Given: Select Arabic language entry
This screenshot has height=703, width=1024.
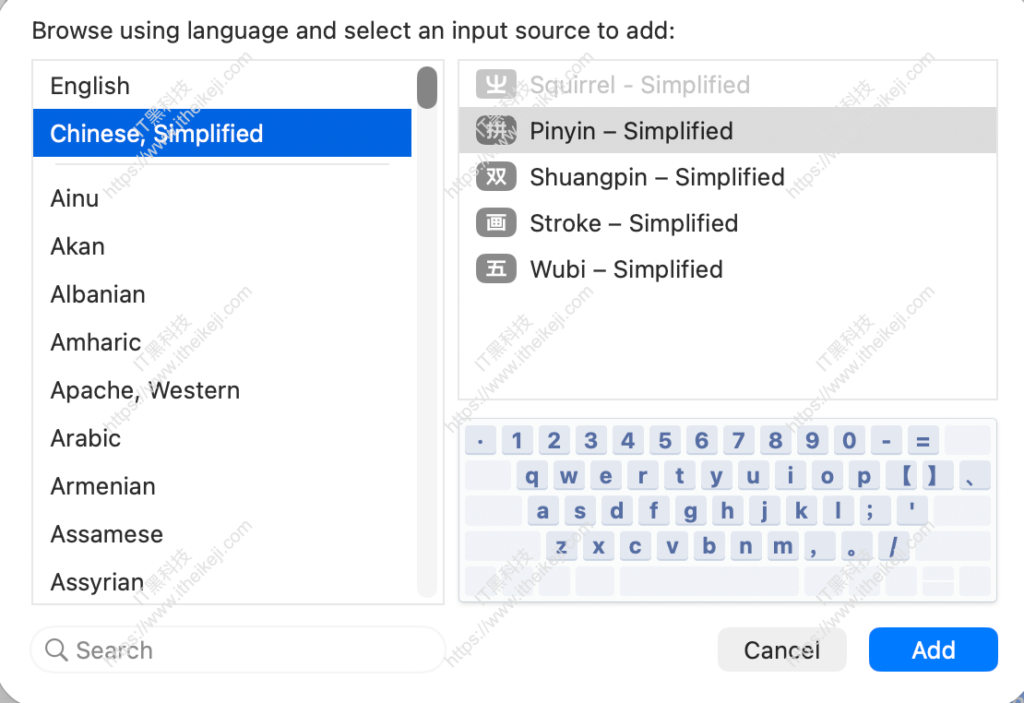Looking at the screenshot, I should pos(86,438).
